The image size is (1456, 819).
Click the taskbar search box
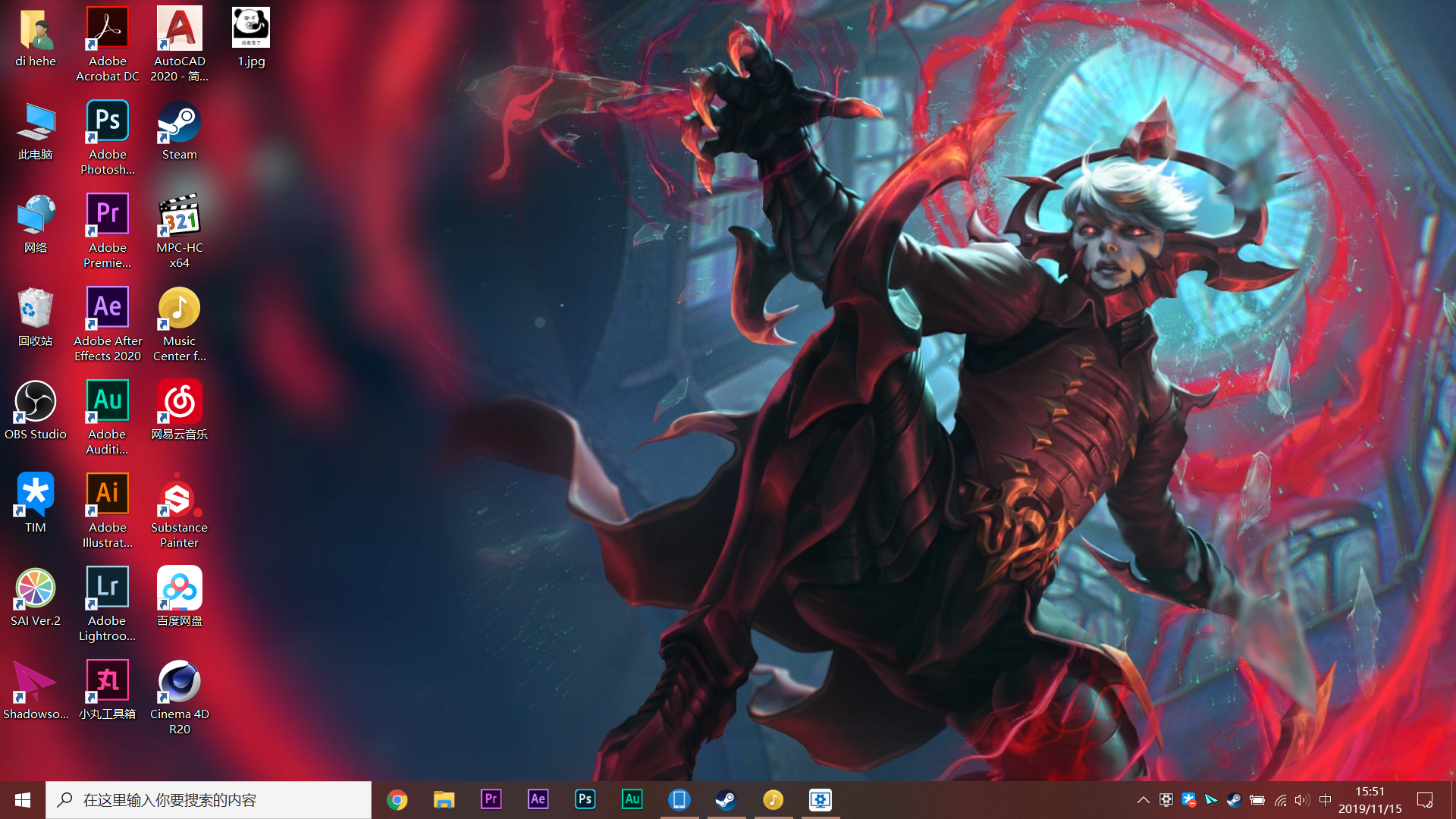pos(209,800)
